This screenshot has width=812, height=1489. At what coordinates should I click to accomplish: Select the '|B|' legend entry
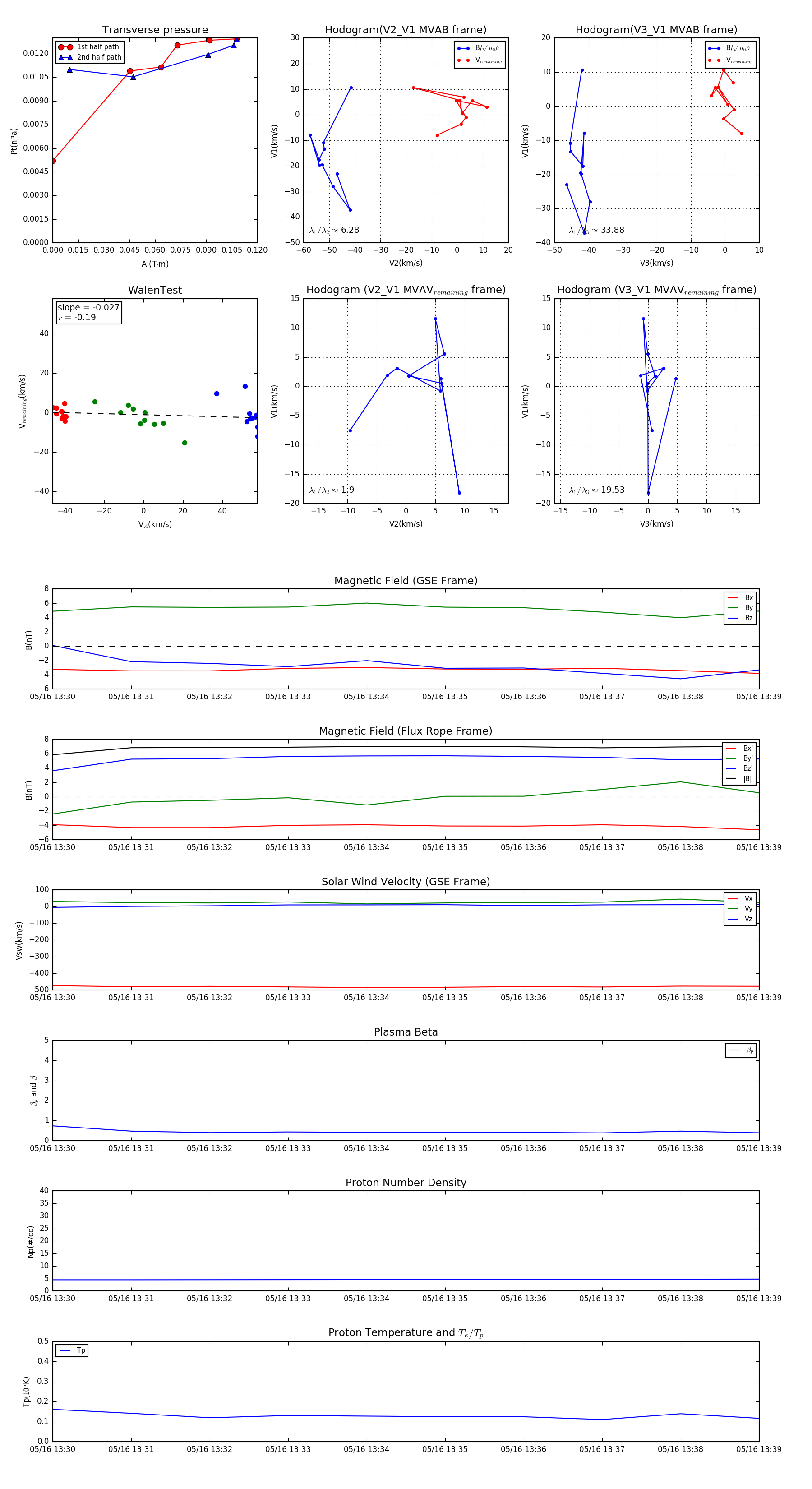(739, 779)
